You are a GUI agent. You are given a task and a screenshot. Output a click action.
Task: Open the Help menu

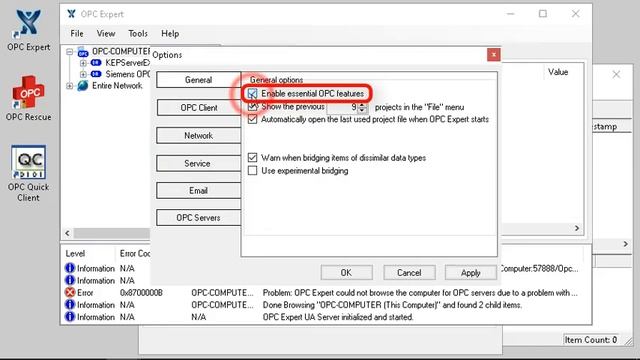pyautogui.click(x=170, y=33)
